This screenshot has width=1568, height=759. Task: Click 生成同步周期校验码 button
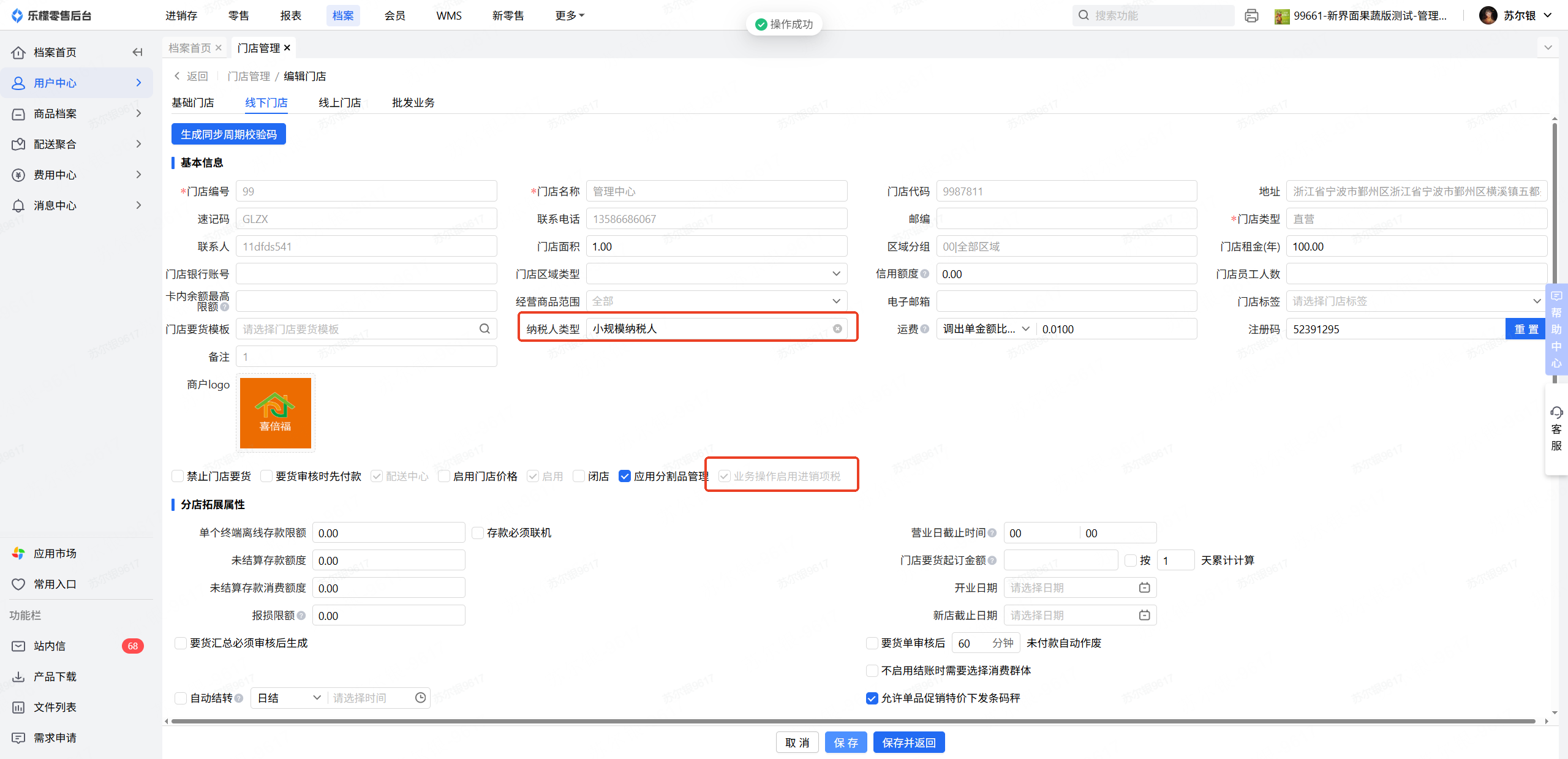228,134
